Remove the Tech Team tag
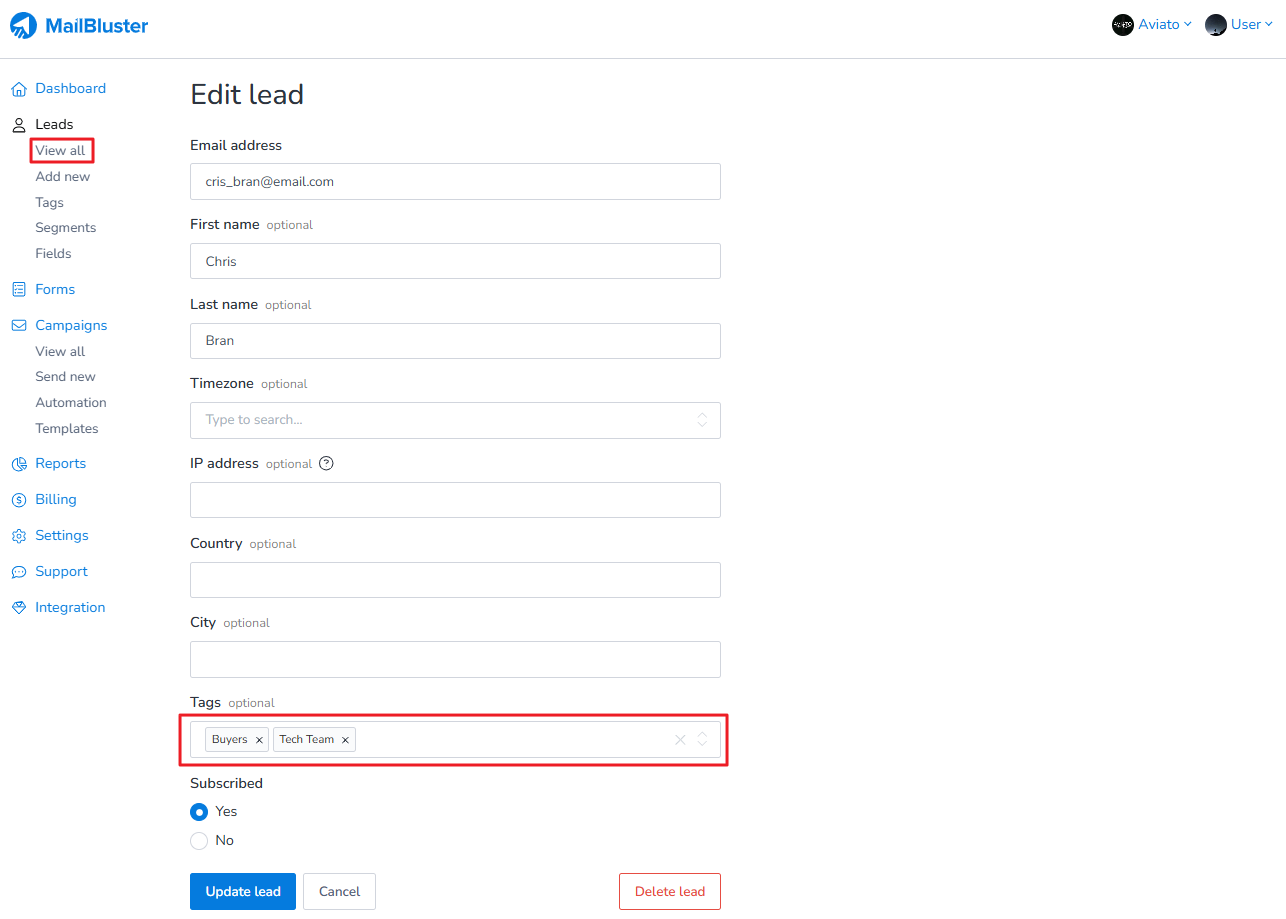This screenshot has height=919, width=1286. point(345,740)
